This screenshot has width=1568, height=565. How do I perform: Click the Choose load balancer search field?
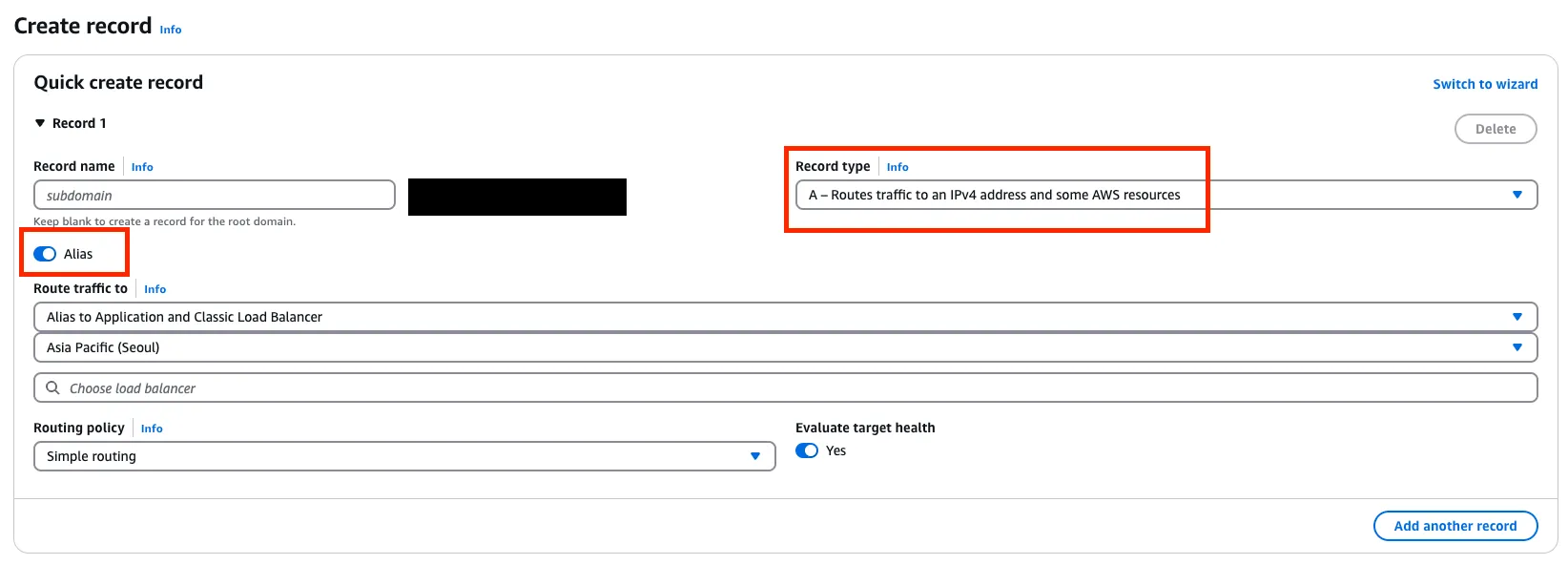point(785,387)
